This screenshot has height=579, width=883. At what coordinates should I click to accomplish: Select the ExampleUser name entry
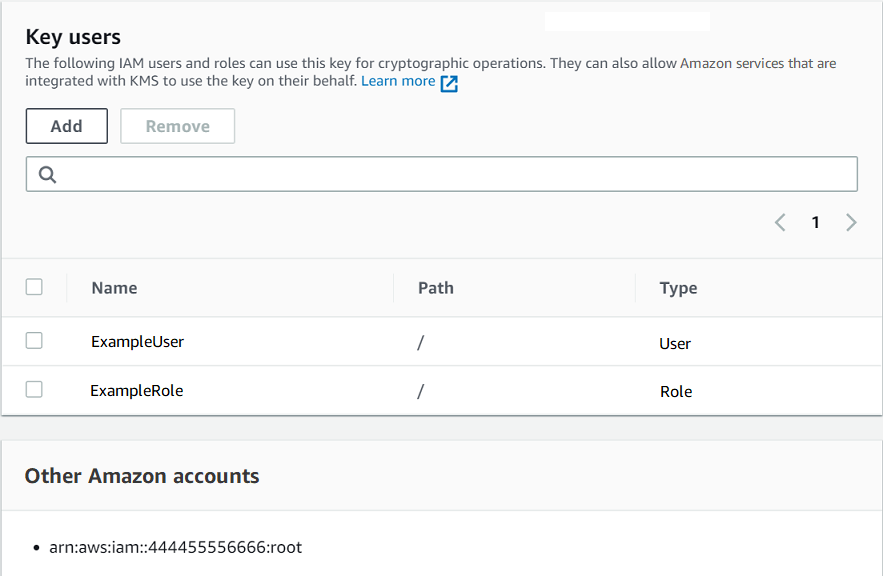coord(137,342)
